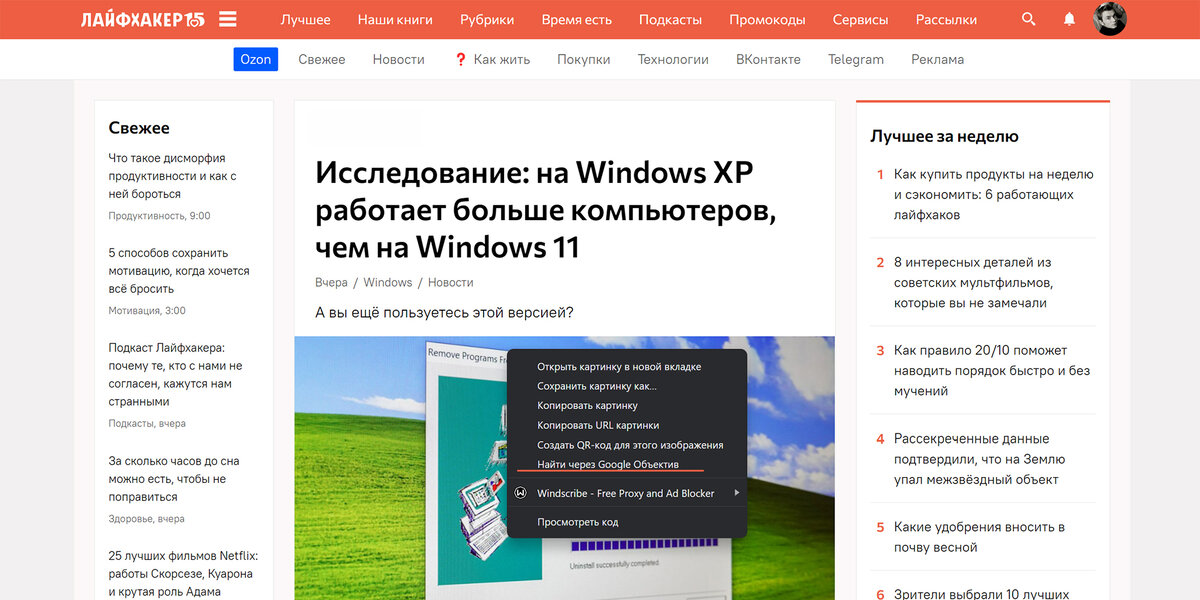Click 'Продуктивность, 9:00' category label
Viewport: 1200px width, 600px height.
coord(159,216)
